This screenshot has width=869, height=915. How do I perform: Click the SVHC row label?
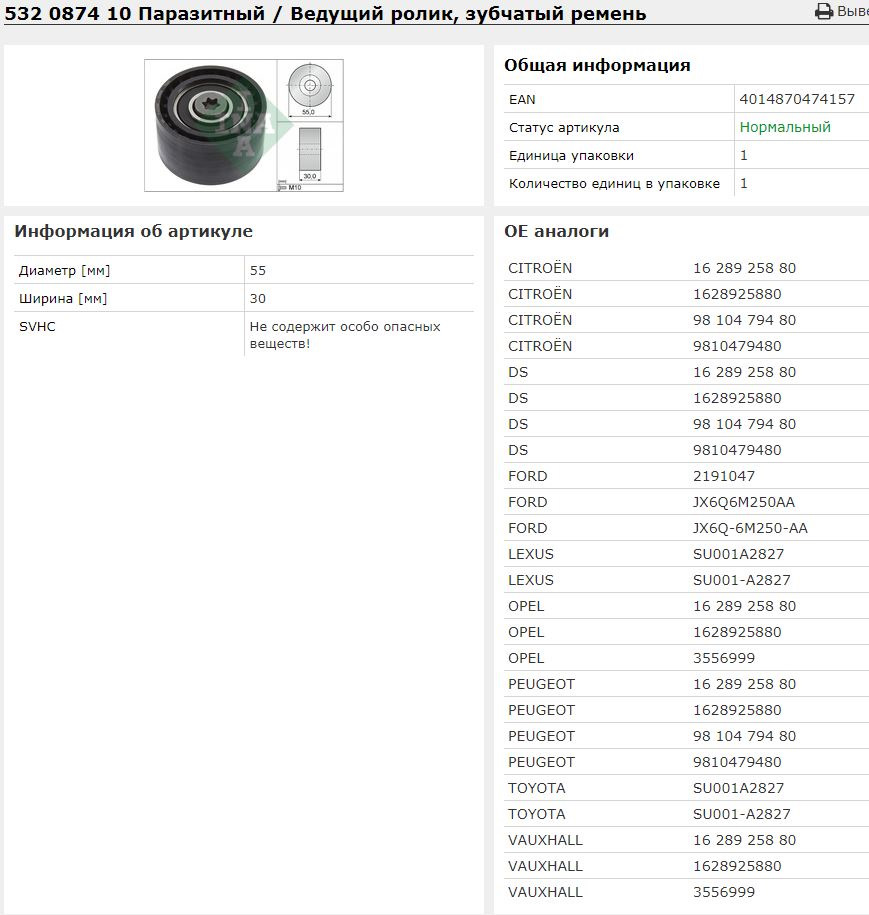point(37,326)
